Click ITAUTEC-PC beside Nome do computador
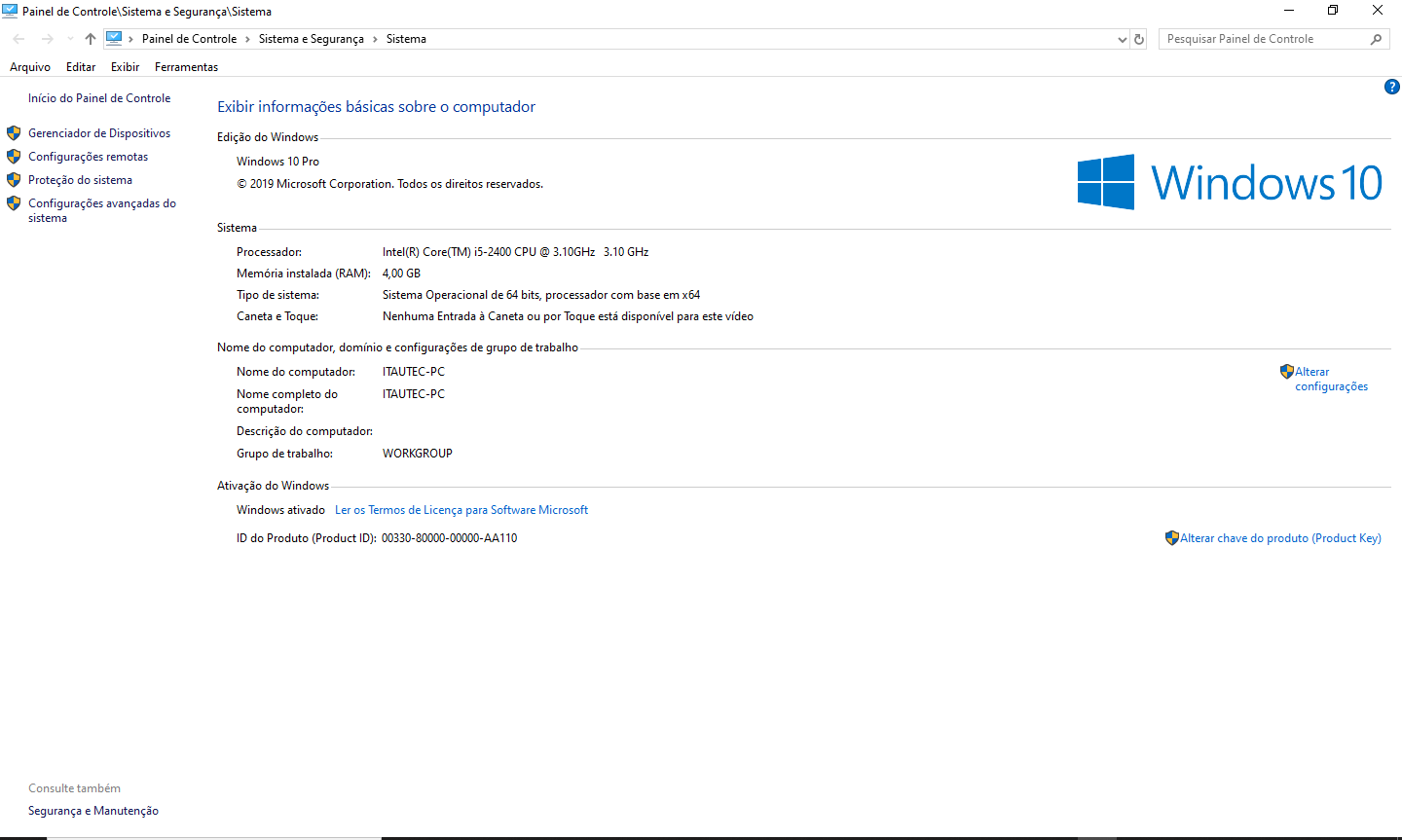This screenshot has width=1402, height=840. 413,372
